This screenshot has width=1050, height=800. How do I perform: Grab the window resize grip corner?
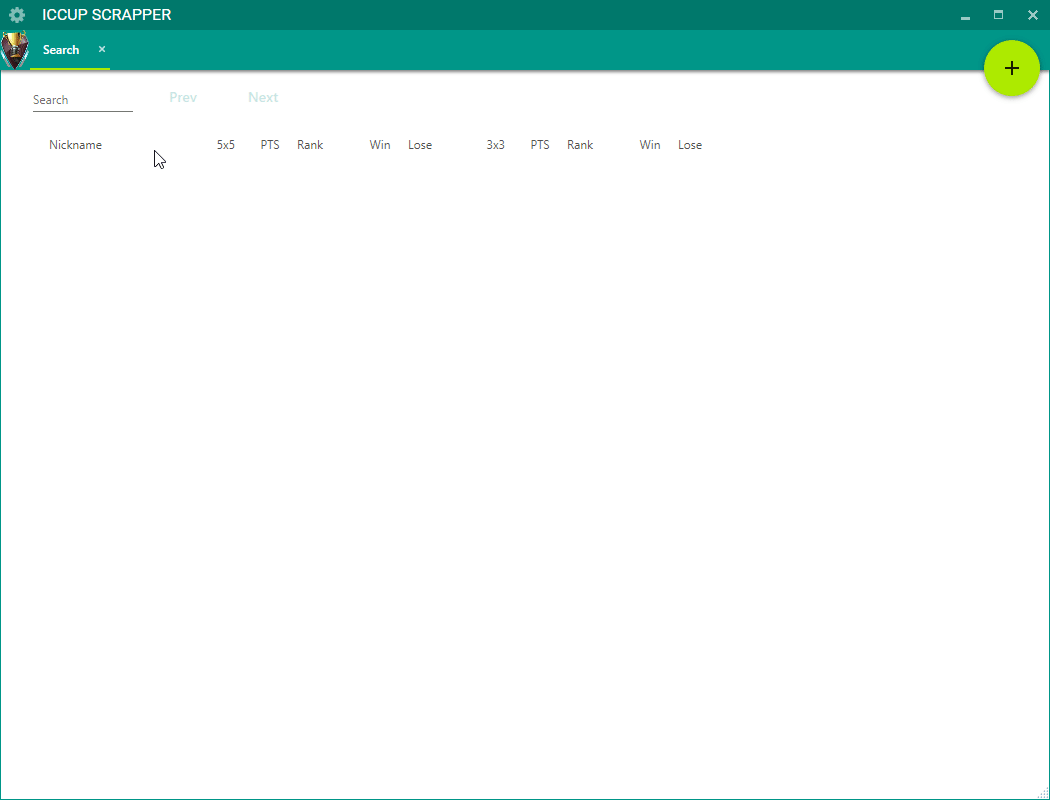(x=1043, y=793)
